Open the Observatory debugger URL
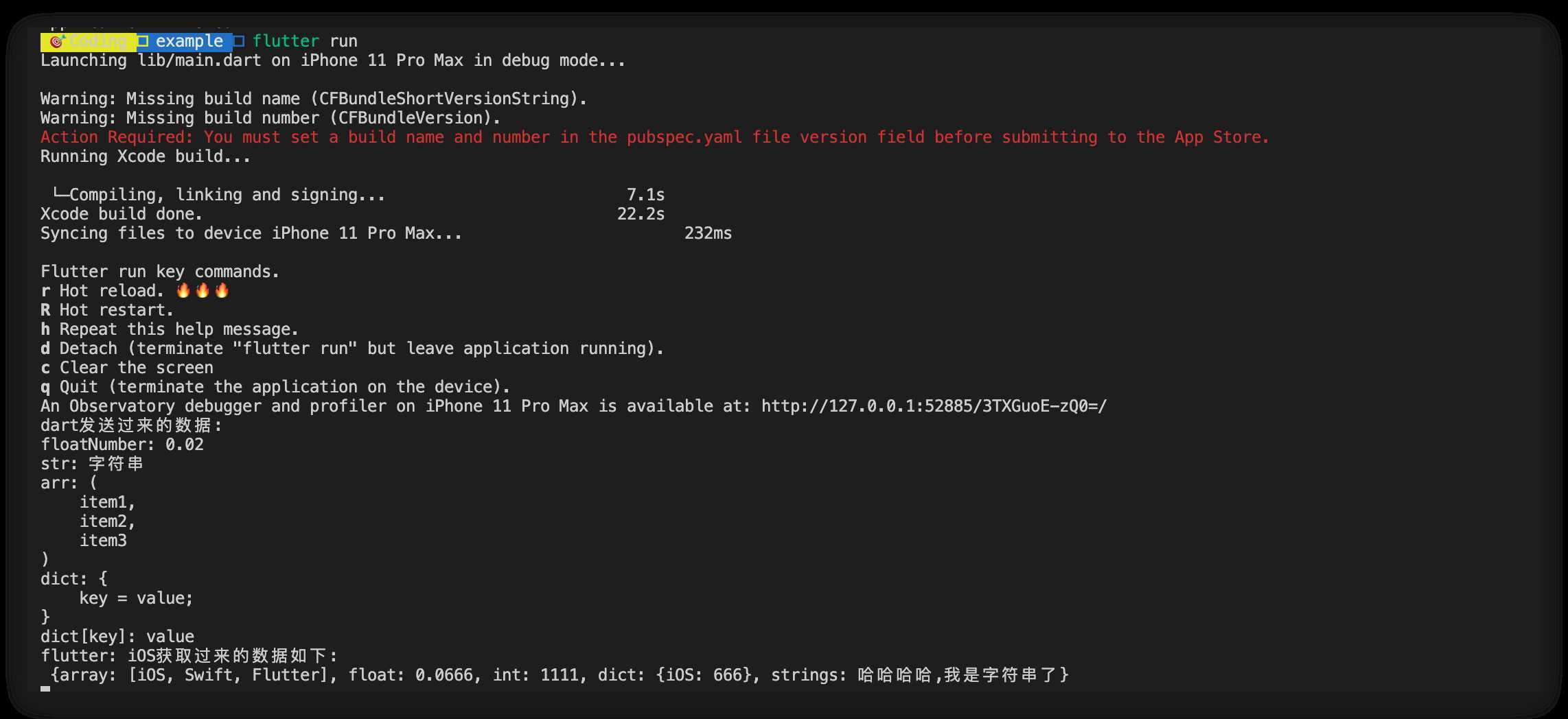Screen dimensions: 1568x719 point(934,406)
